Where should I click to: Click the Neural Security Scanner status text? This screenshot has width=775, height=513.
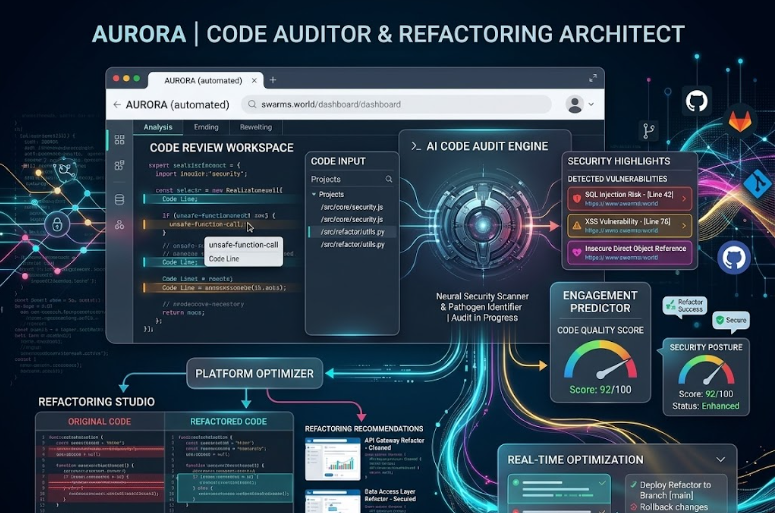coord(482,307)
